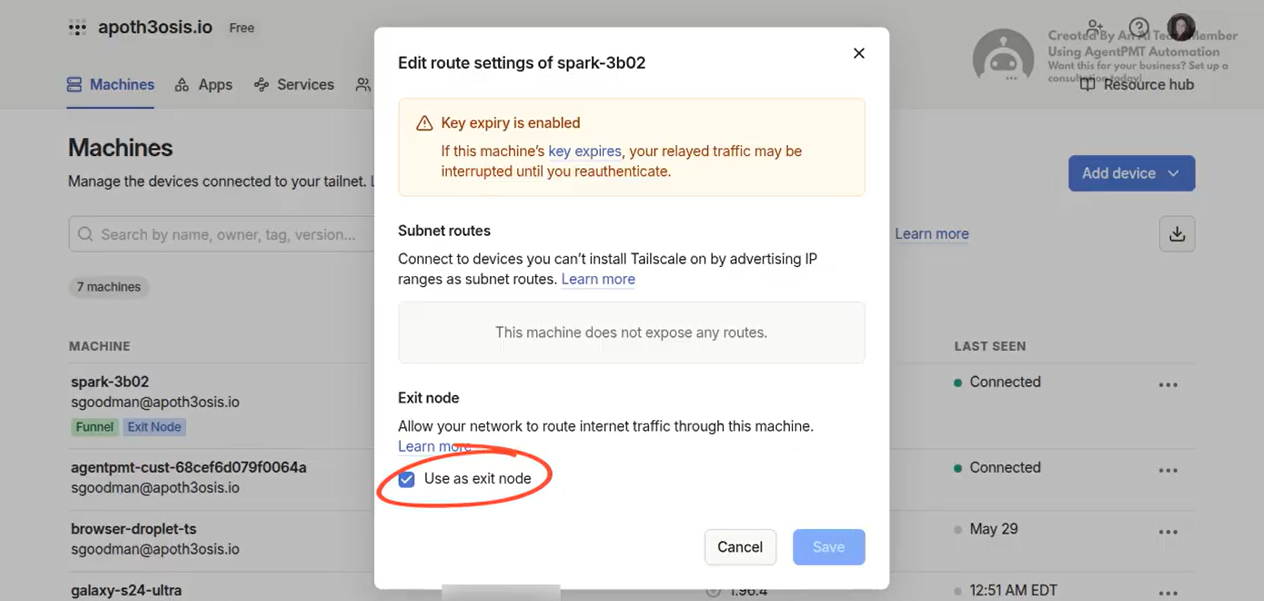This screenshot has width=1264, height=601.
Task: Open Learn more link under Exit node
Action: (x=434, y=446)
